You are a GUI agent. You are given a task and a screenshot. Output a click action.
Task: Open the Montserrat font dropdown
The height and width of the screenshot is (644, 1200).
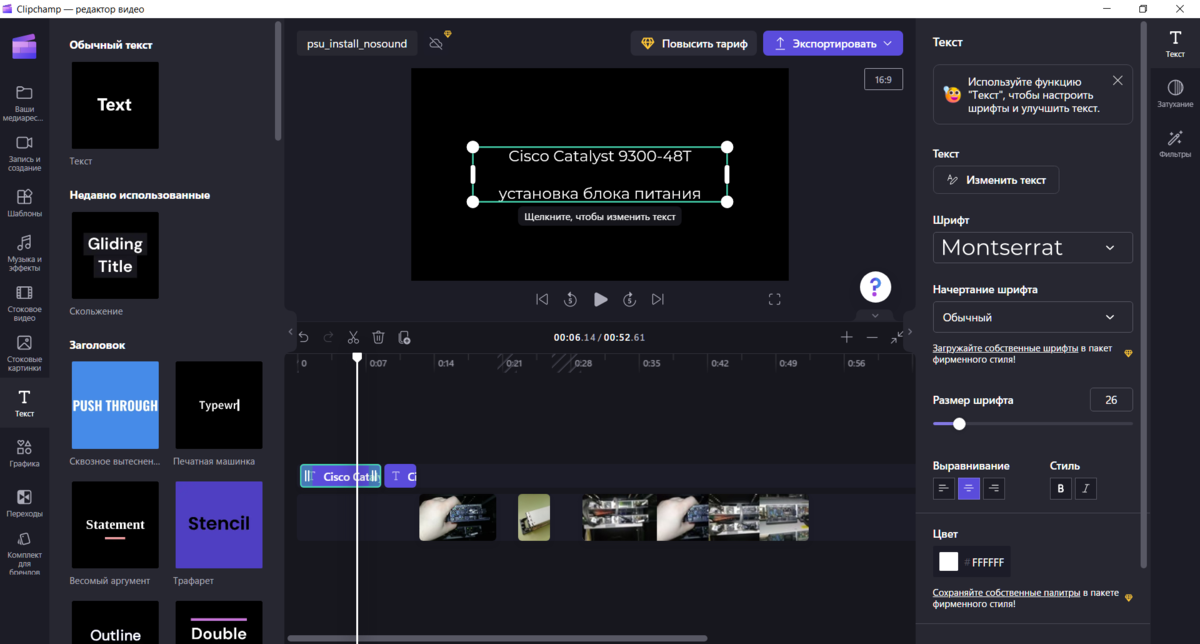click(x=1032, y=247)
